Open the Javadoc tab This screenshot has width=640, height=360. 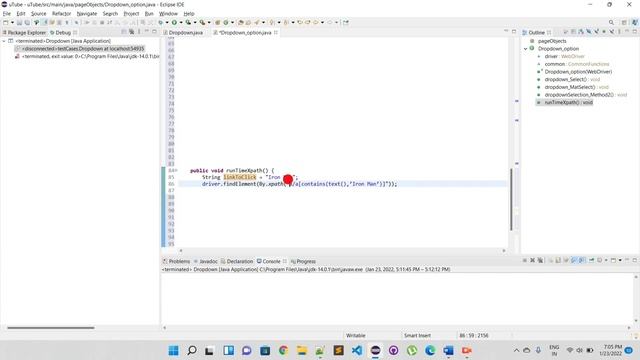click(205, 261)
